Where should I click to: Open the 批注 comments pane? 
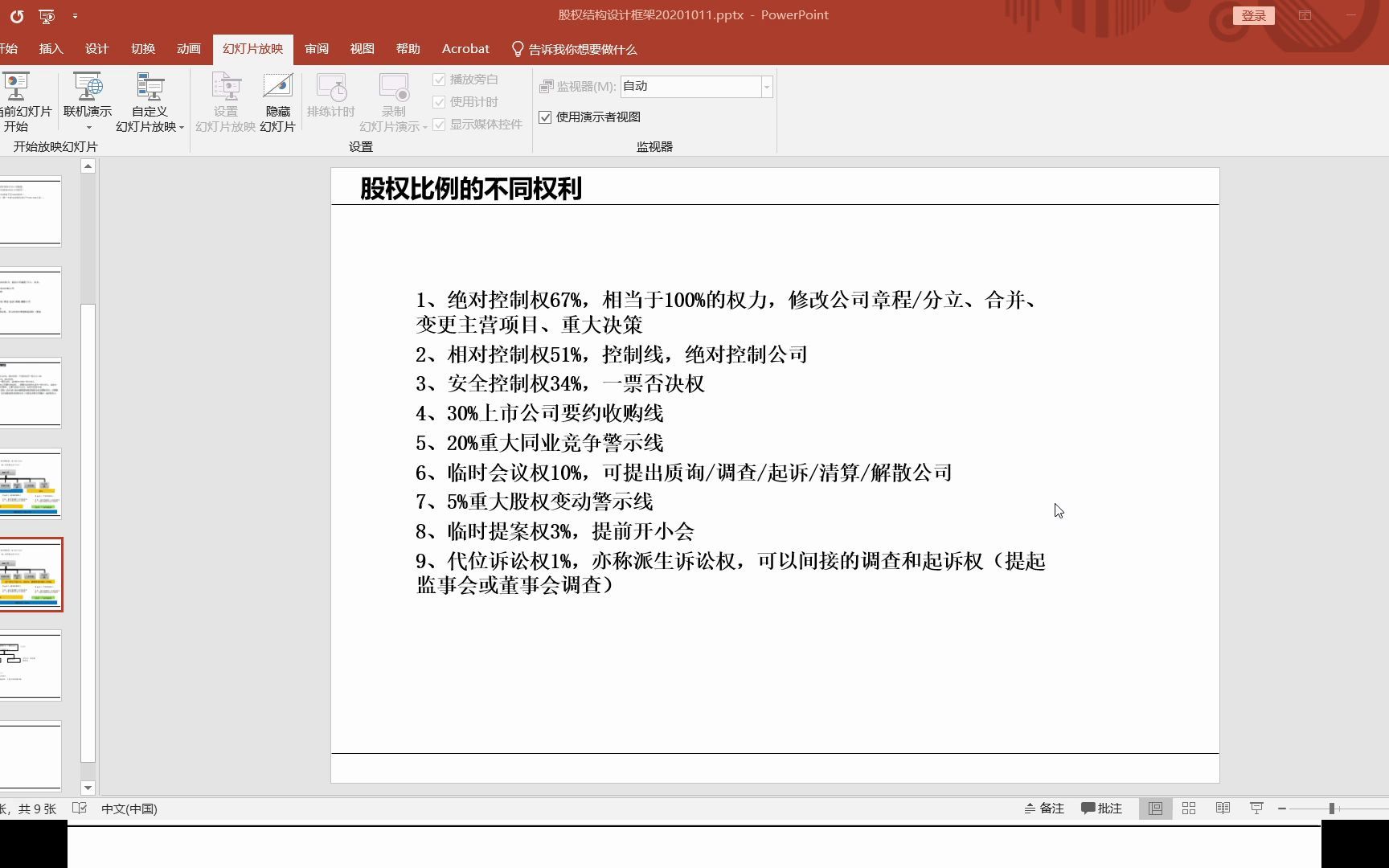(1102, 809)
